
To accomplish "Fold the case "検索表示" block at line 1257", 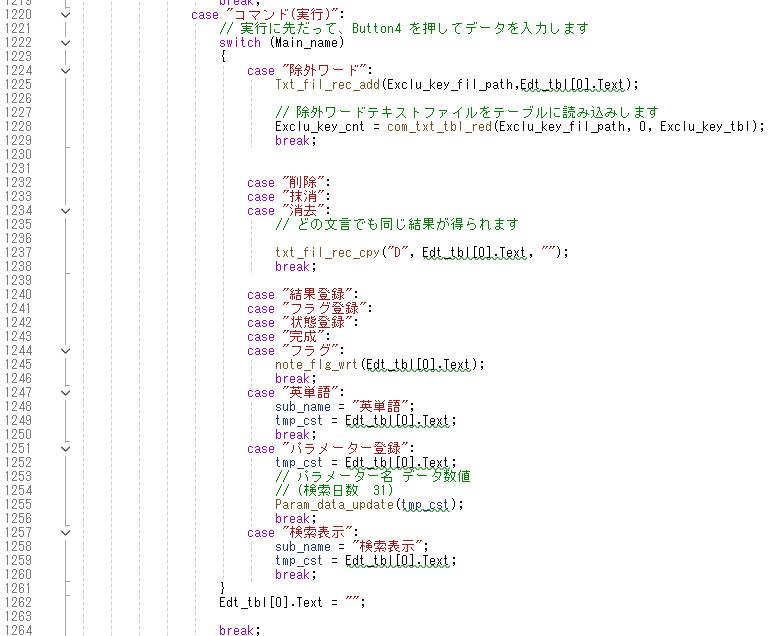I will point(66,533).
